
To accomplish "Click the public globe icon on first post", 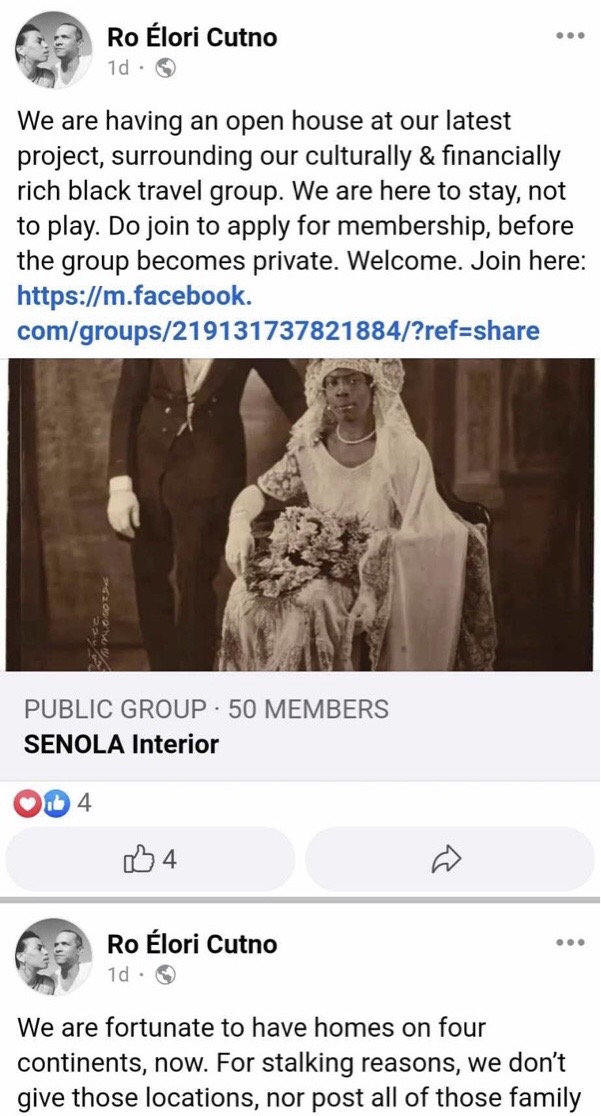I will [x=165, y=68].
